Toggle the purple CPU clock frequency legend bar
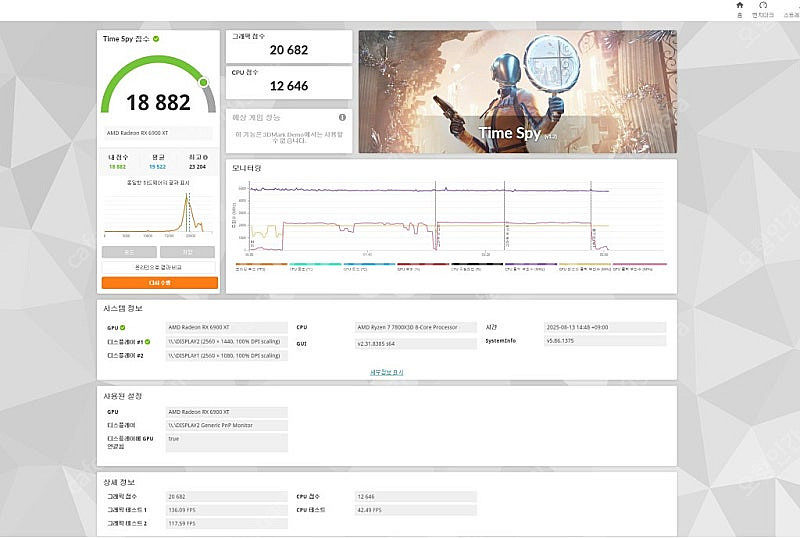Viewport: 800px width, 538px height. point(531,264)
